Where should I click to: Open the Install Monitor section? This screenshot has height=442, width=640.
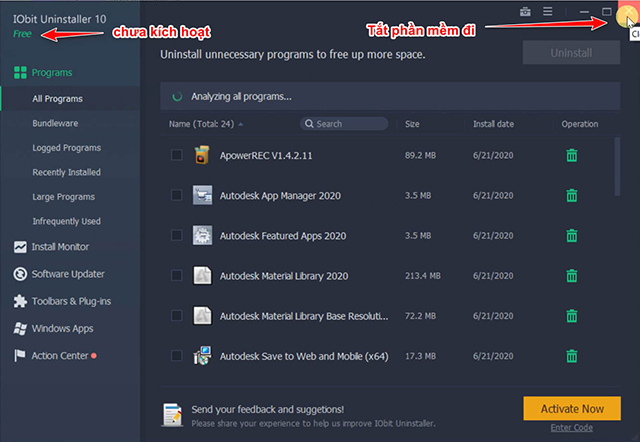click(60, 247)
